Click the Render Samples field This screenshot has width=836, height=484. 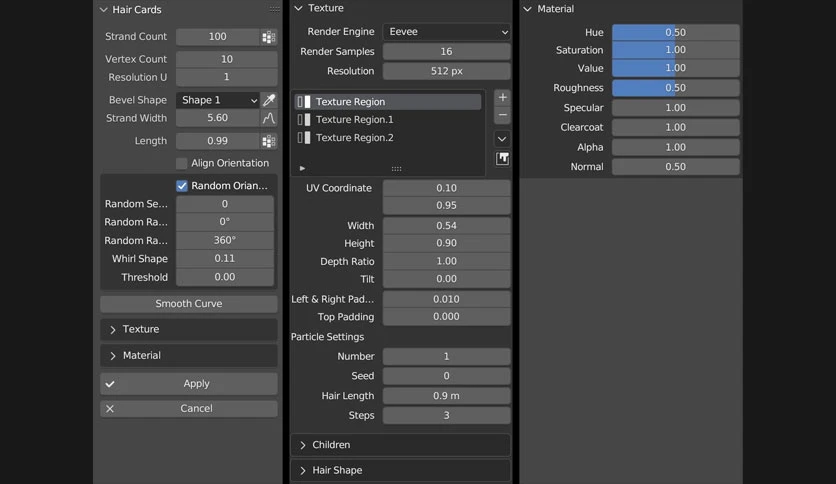(446, 52)
